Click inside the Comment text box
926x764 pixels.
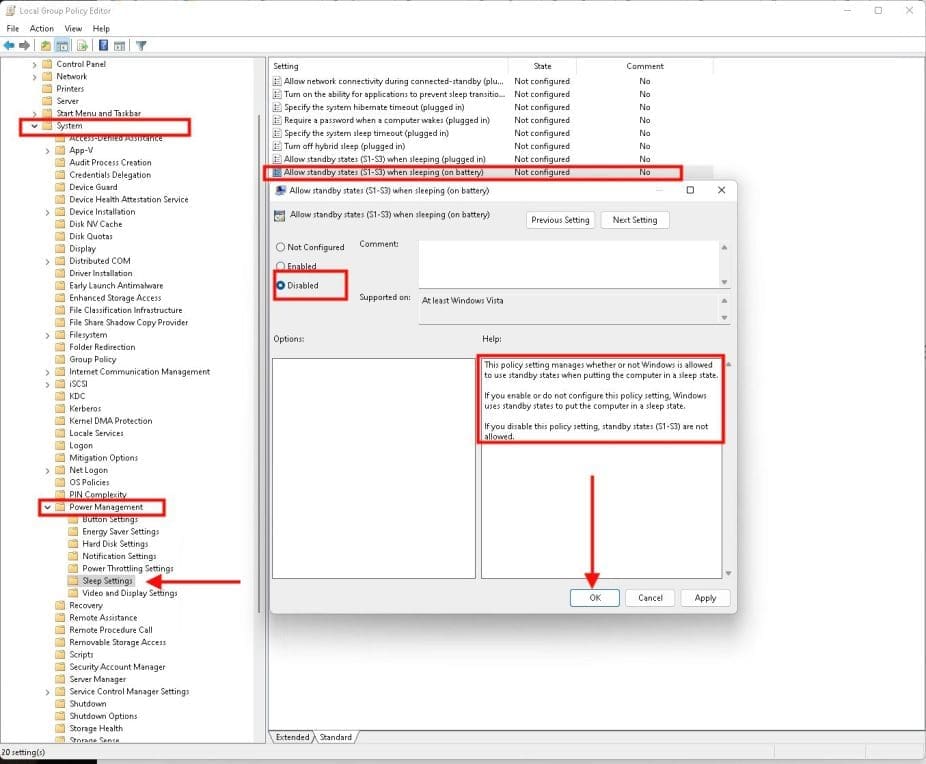tap(567, 263)
